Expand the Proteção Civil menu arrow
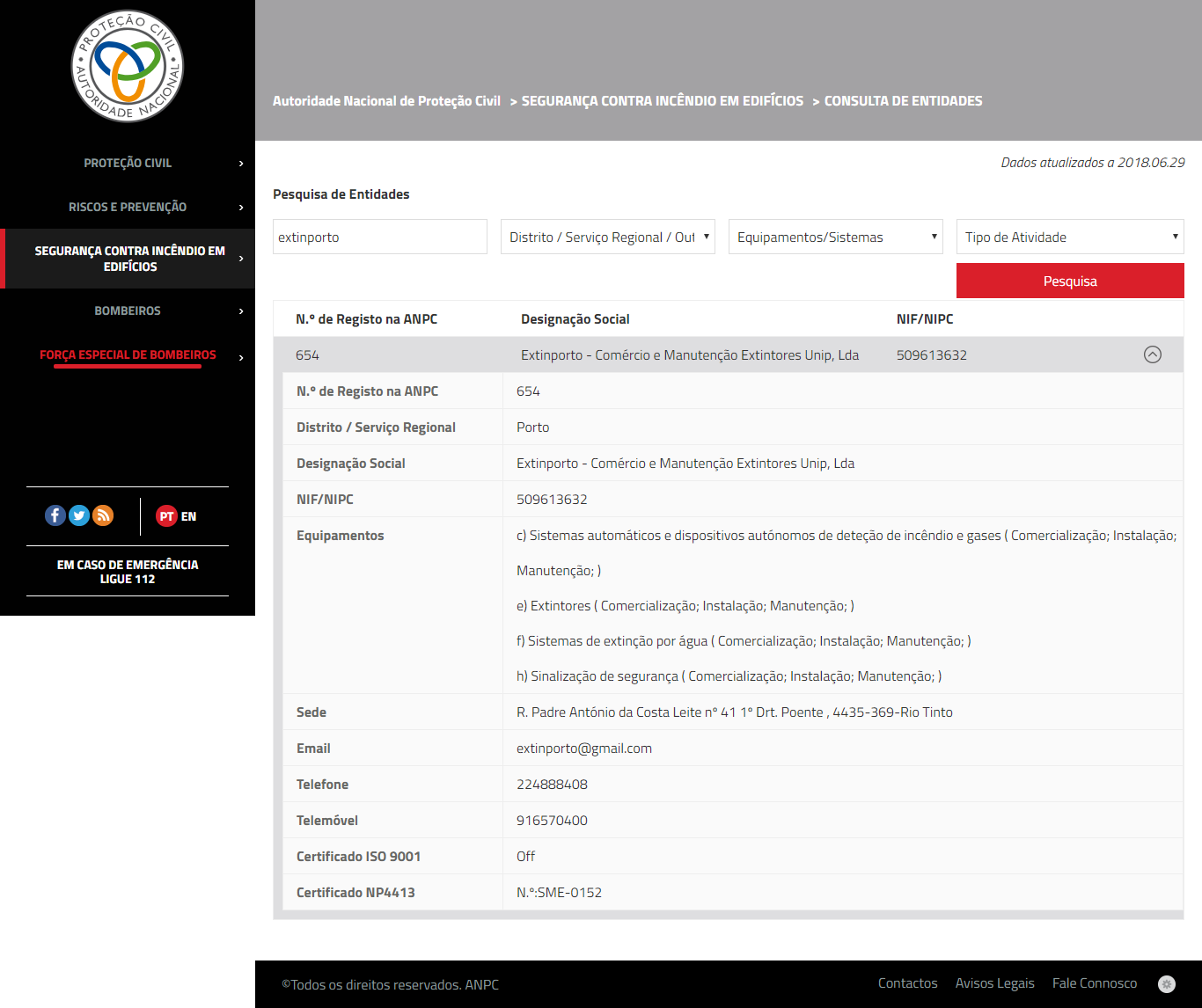This screenshot has width=1202, height=1008. (x=241, y=164)
